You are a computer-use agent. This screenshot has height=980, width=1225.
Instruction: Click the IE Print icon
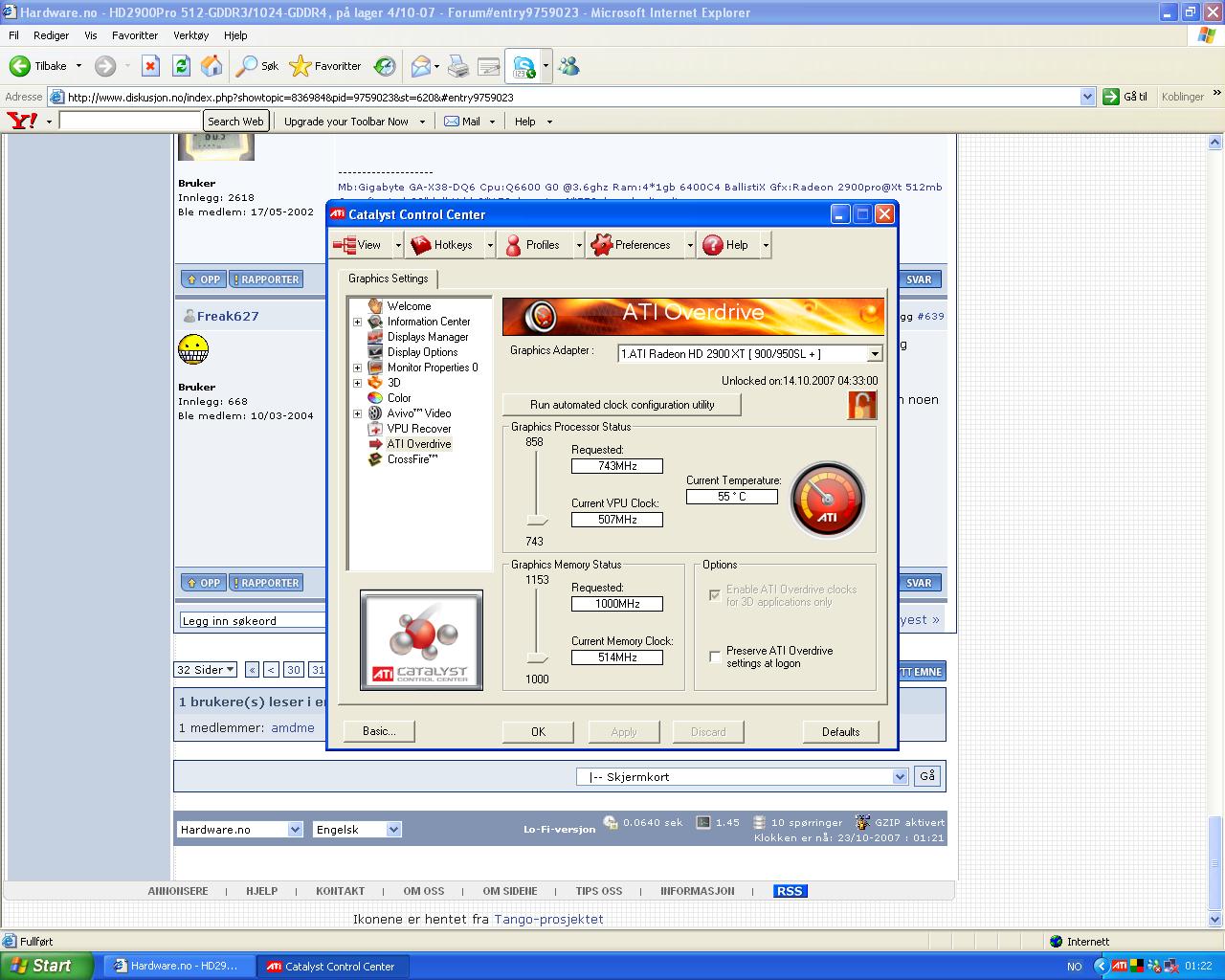coord(458,66)
